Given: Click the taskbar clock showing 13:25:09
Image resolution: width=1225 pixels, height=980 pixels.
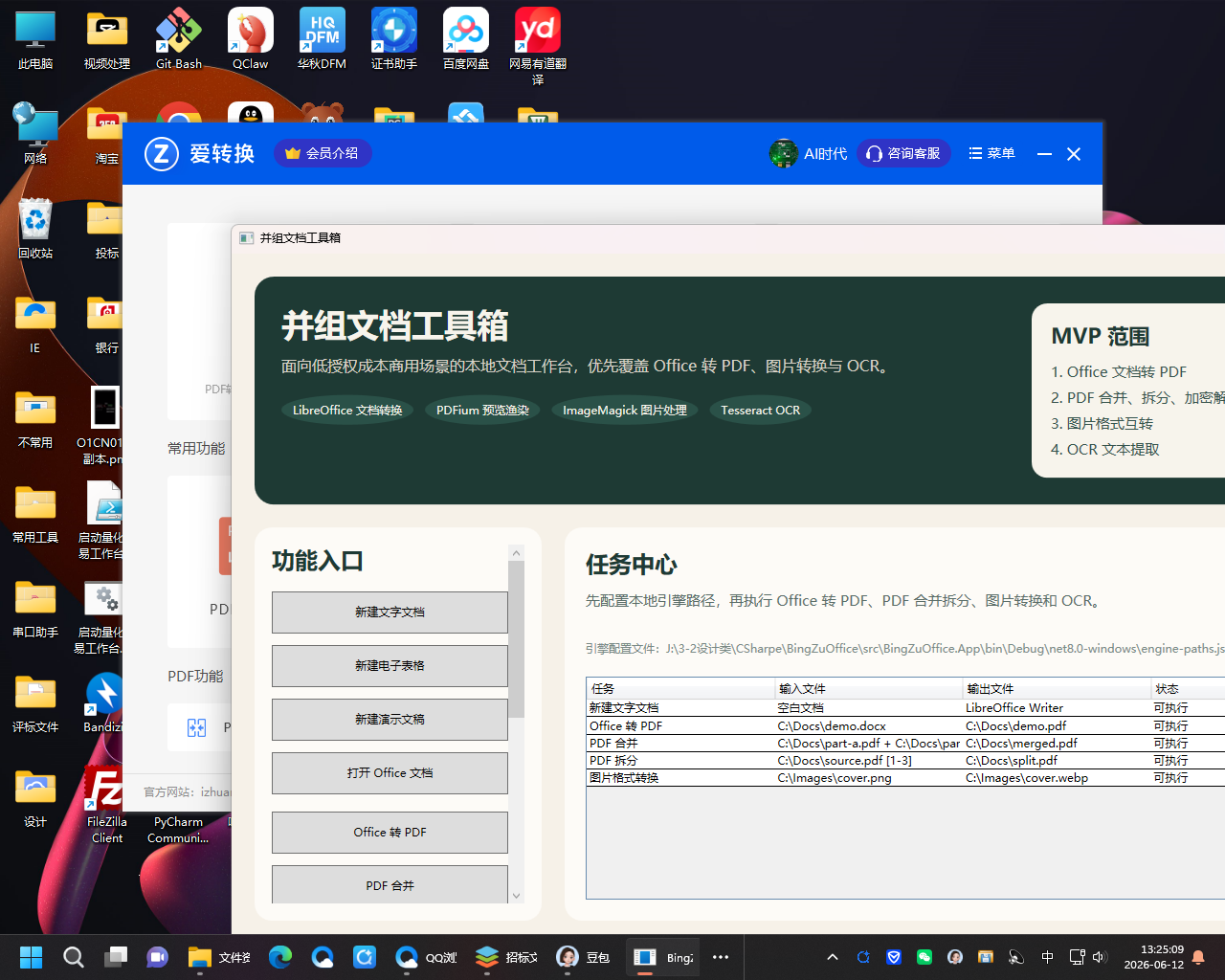Looking at the screenshot, I should pyautogui.click(x=1154, y=957).
